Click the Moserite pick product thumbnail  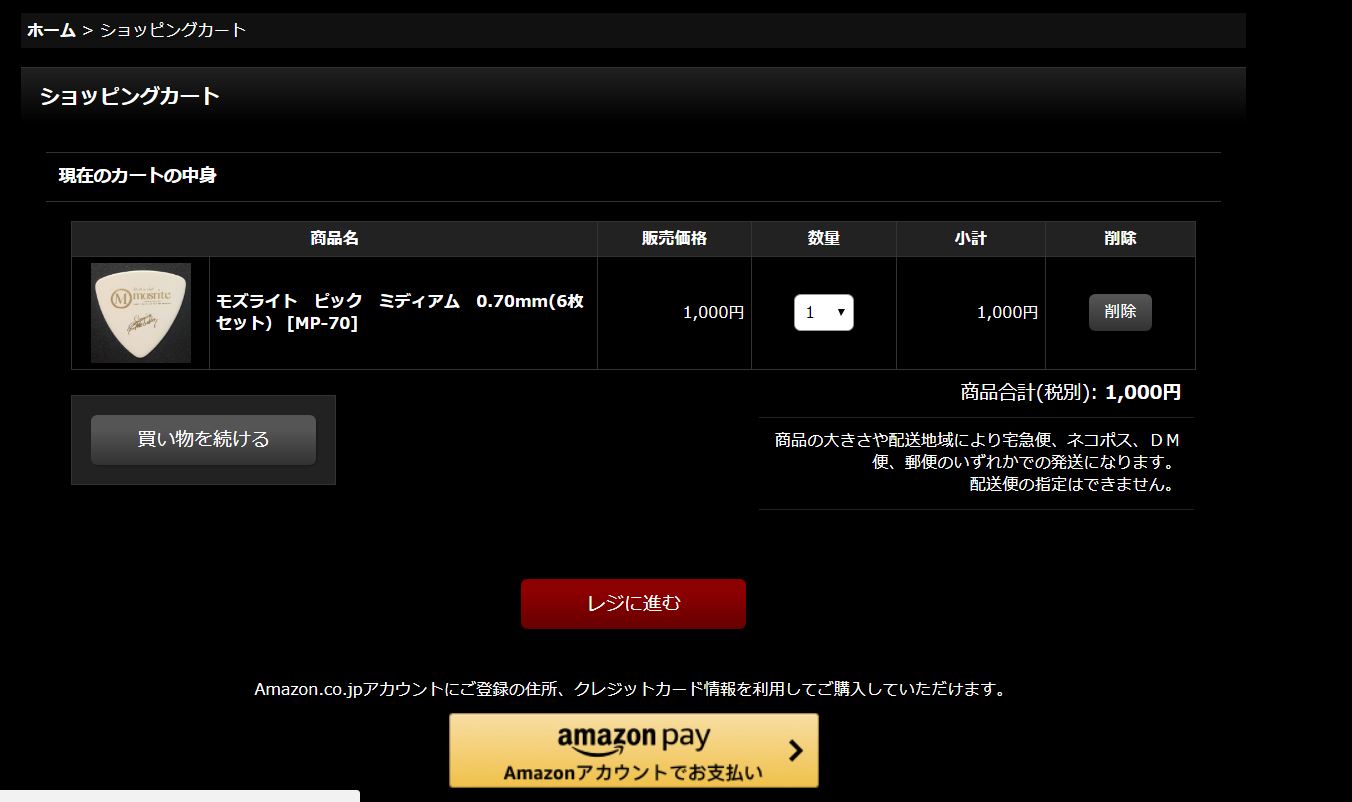tap(141, 313)
